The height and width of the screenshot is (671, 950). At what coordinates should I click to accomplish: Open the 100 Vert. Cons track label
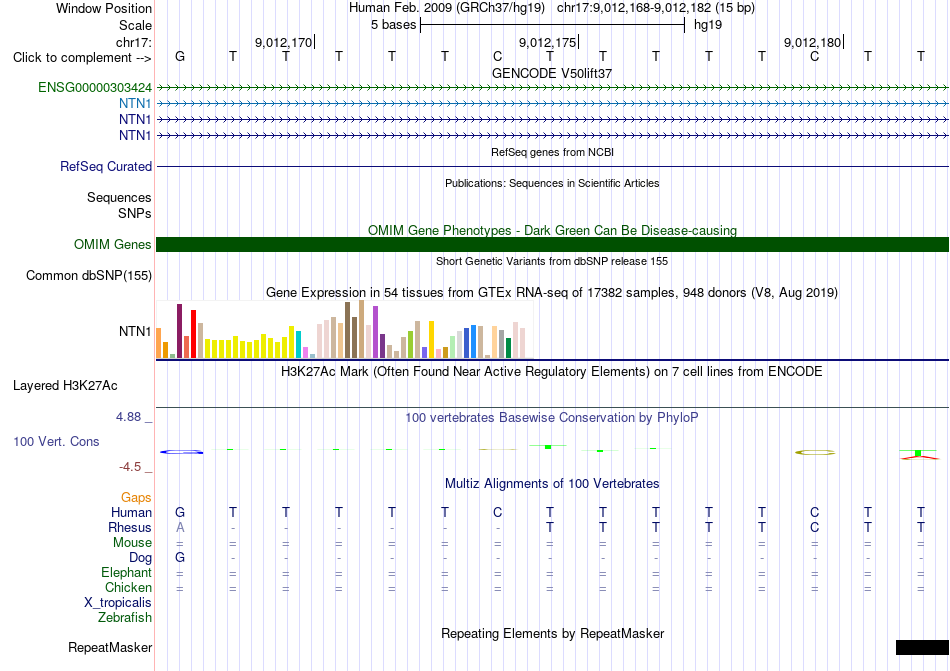click(56, 441)
